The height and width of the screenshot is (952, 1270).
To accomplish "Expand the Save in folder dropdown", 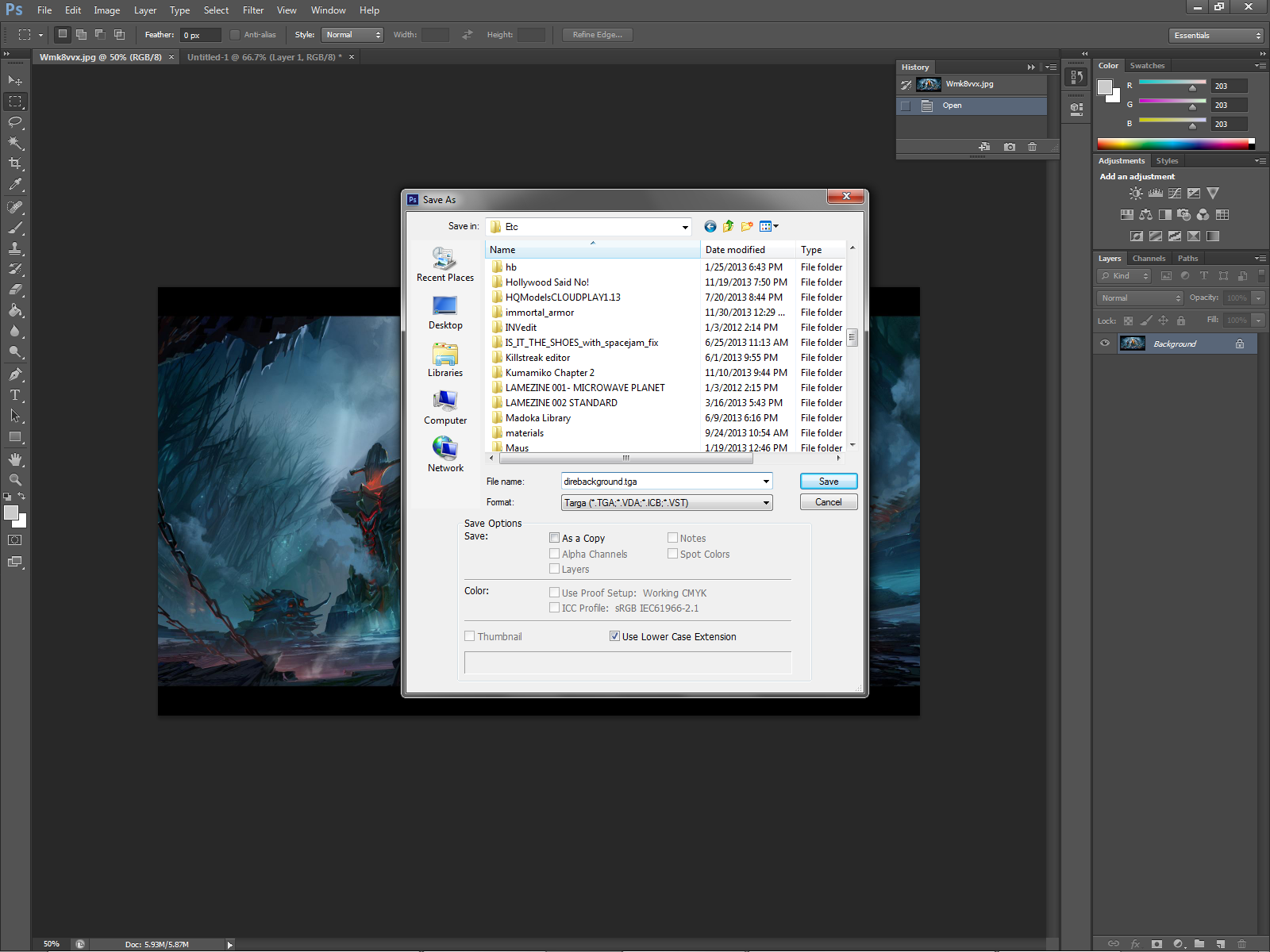I will tap(685, 227).
